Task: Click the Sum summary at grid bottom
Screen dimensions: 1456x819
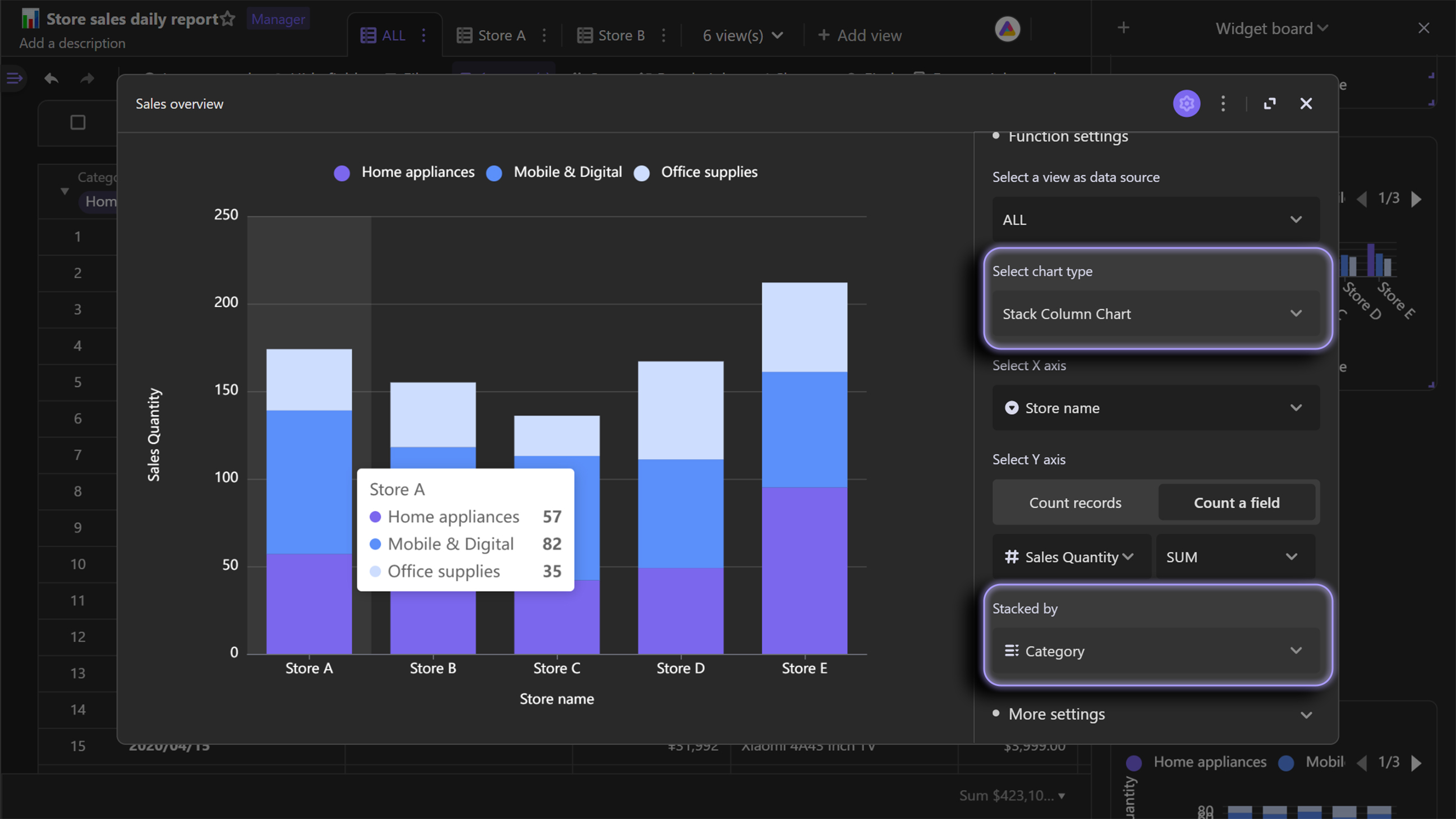Action: (x=1012, y=796)
